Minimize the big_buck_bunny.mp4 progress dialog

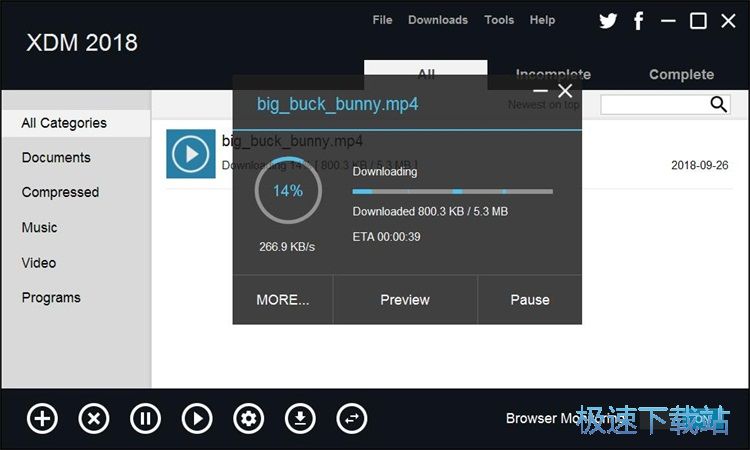point(540,90)
